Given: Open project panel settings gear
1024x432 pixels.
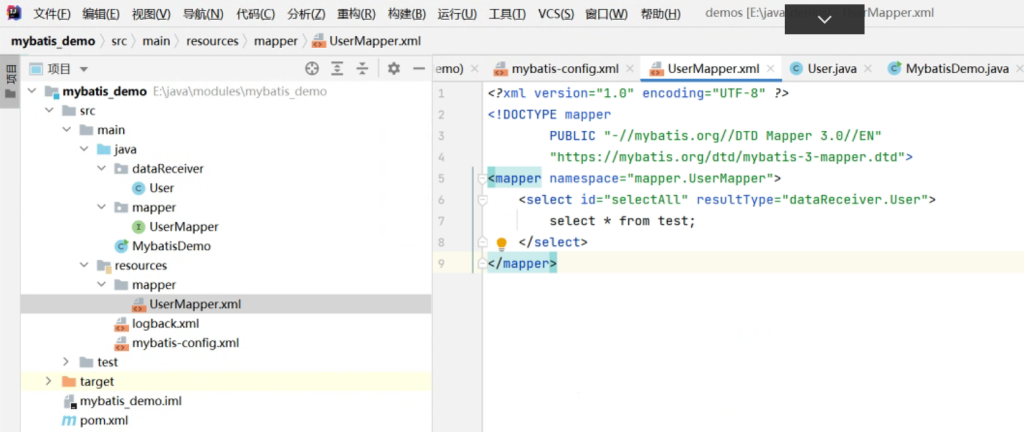Looking at the screenshot, I should [393, 69].
